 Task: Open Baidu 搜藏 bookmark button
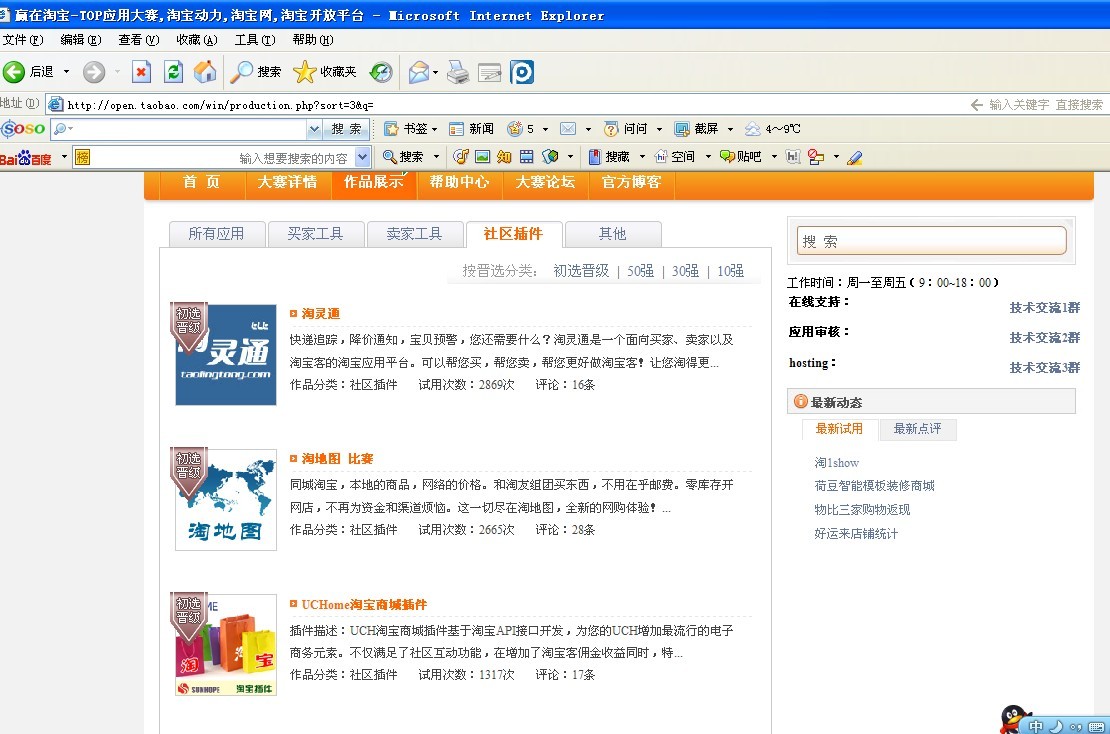[609, 156]
